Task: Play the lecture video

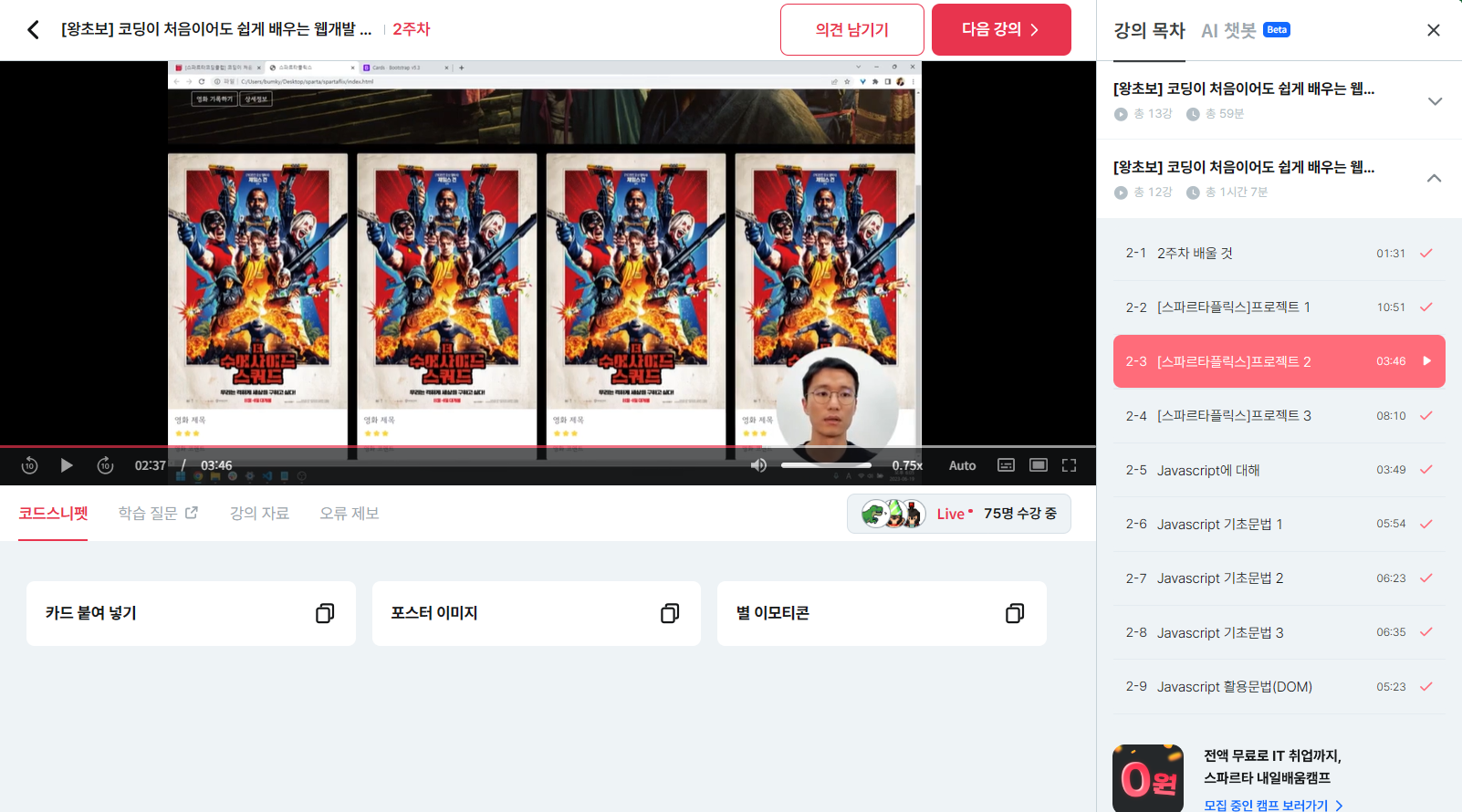Action: point(67,465)
